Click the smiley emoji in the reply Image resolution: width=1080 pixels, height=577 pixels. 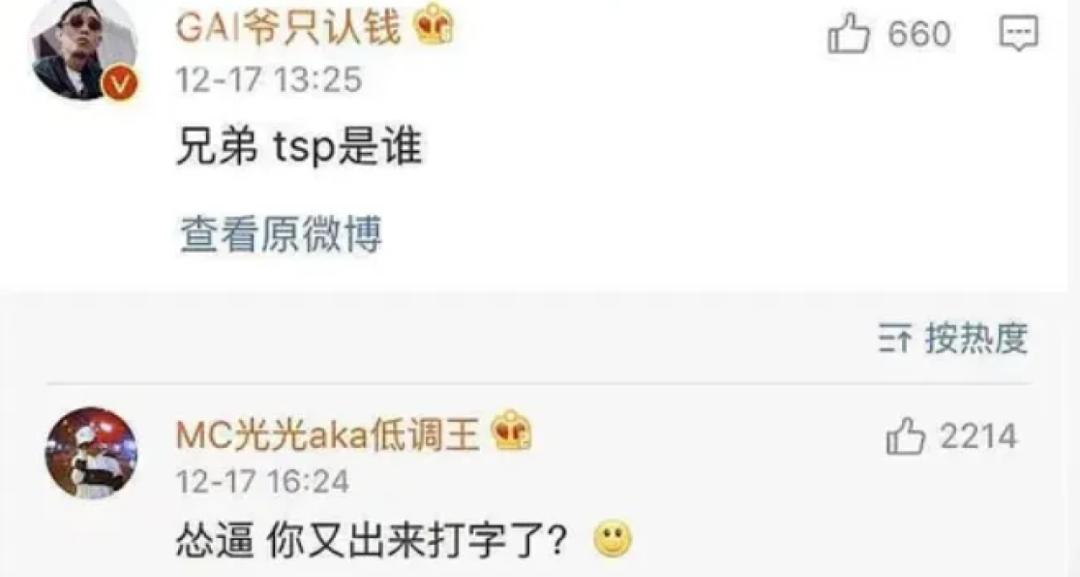click(612, 540)
